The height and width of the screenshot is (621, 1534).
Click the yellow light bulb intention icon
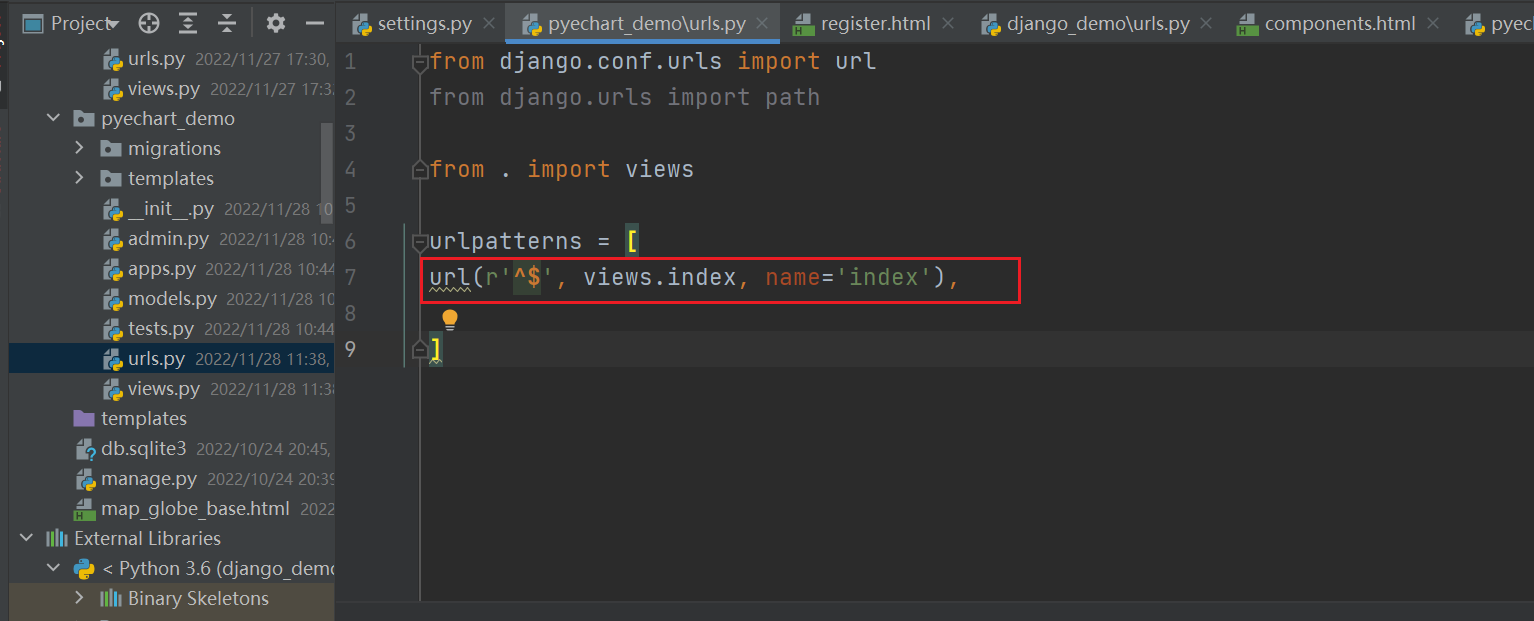click(450, 320)
